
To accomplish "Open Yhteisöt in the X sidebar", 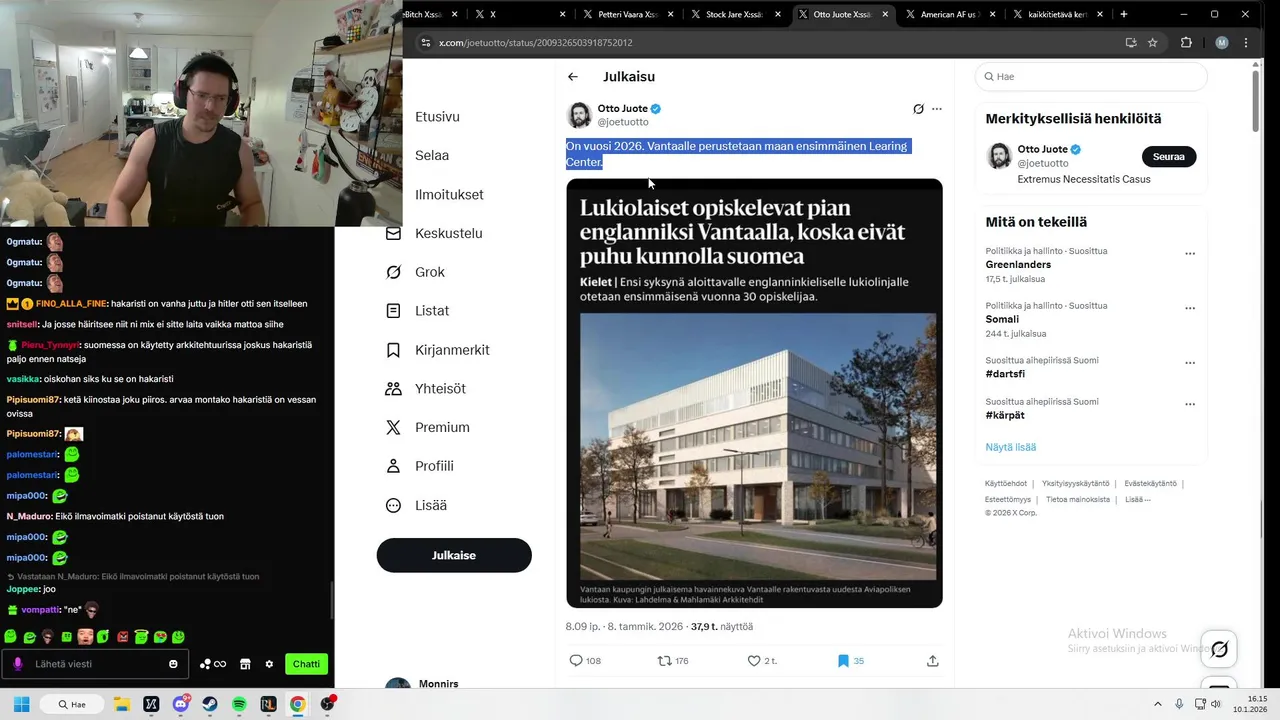I will point(426,389).
